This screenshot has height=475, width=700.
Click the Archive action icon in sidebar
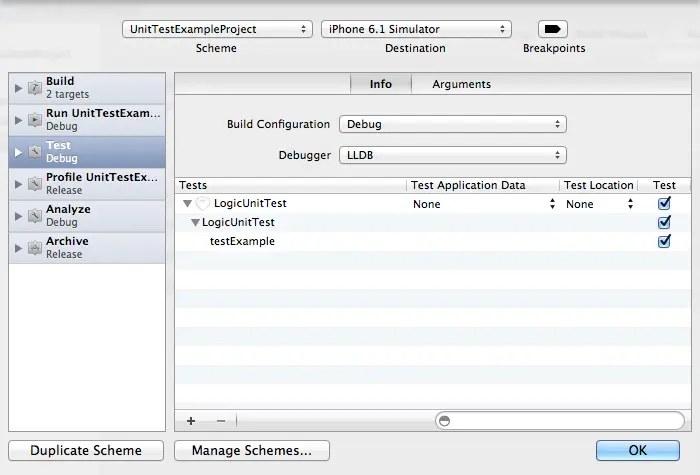pos(34,248)
